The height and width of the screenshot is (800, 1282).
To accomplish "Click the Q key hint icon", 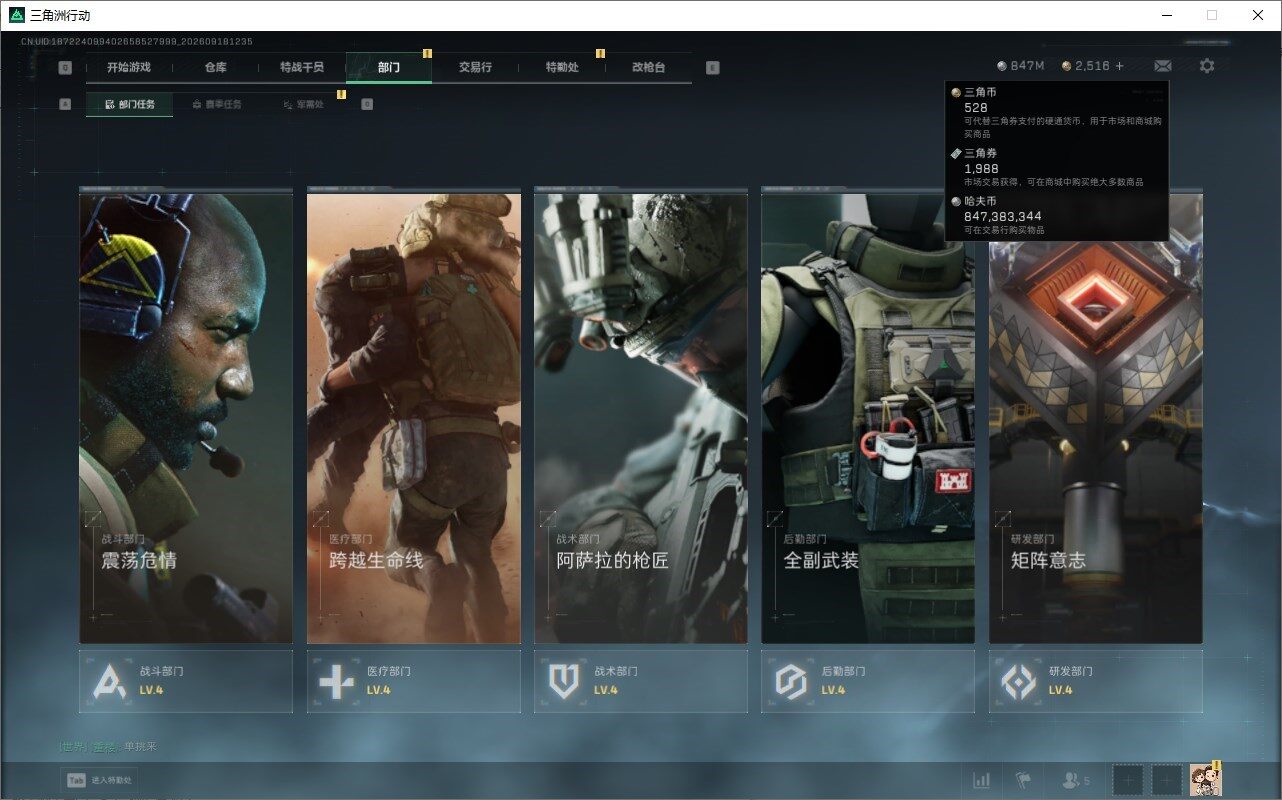I will pyautogui.click(x=65, y=68).
